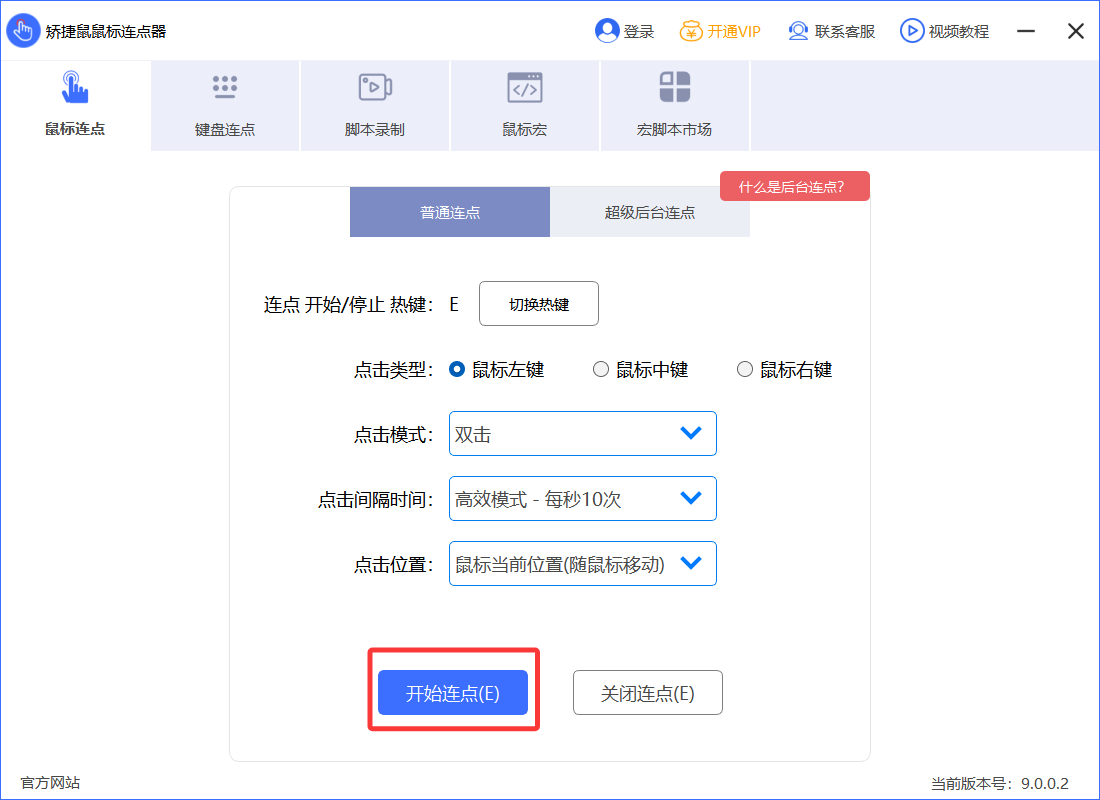
Task: Open the 宏脚本市场 grid icon
Action: [675, 87]
